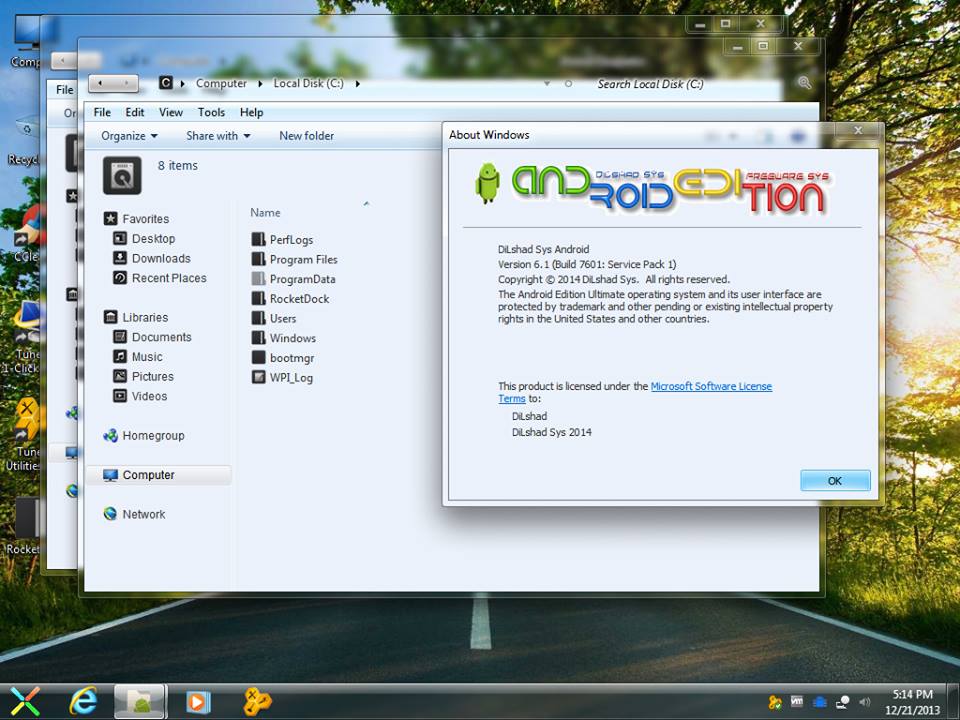Click the Program Files folder icon
Image resolution: width=960 pixels, height=720 pixels.
pos(258,259)
